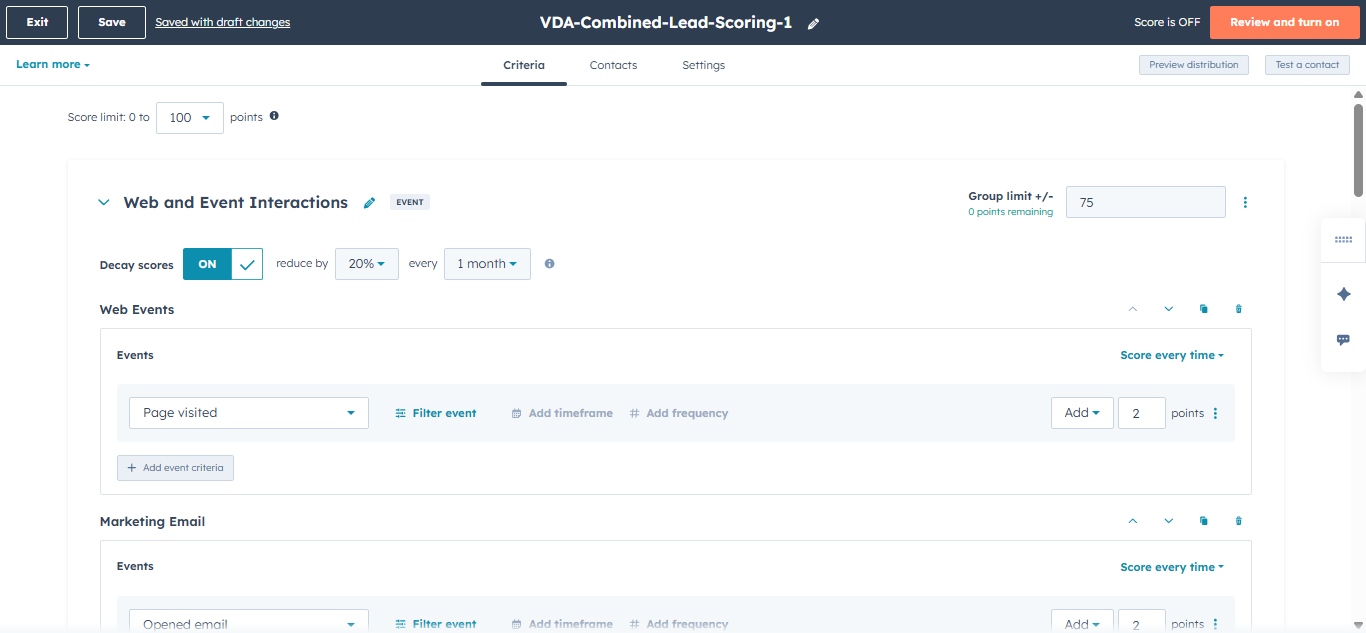Click Add frequency for Page visited
1366x633 pixels.
pyautogui.click(x=679, y=413)
